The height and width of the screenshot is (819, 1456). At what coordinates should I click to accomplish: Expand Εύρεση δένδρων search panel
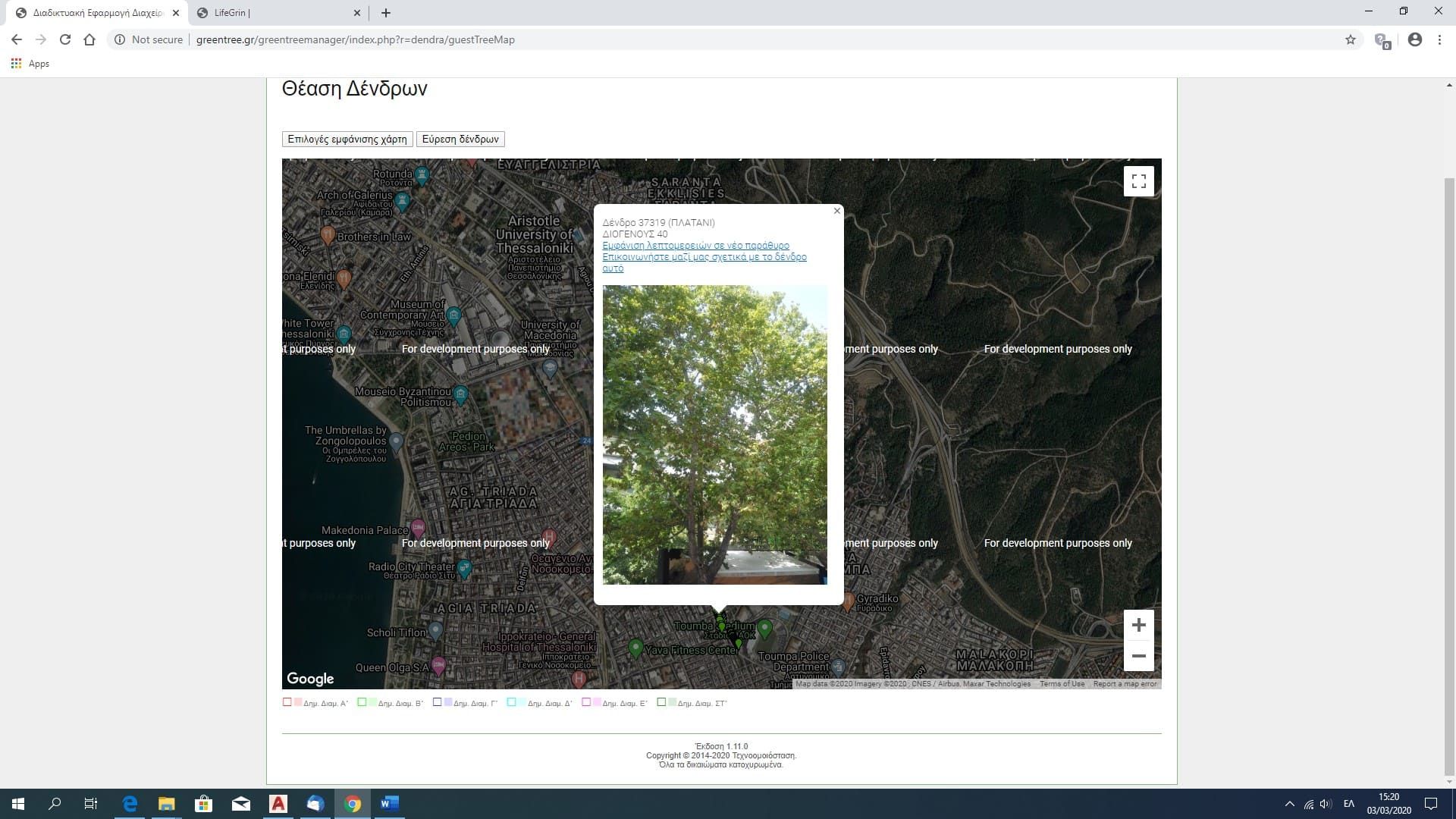(460, 139)
